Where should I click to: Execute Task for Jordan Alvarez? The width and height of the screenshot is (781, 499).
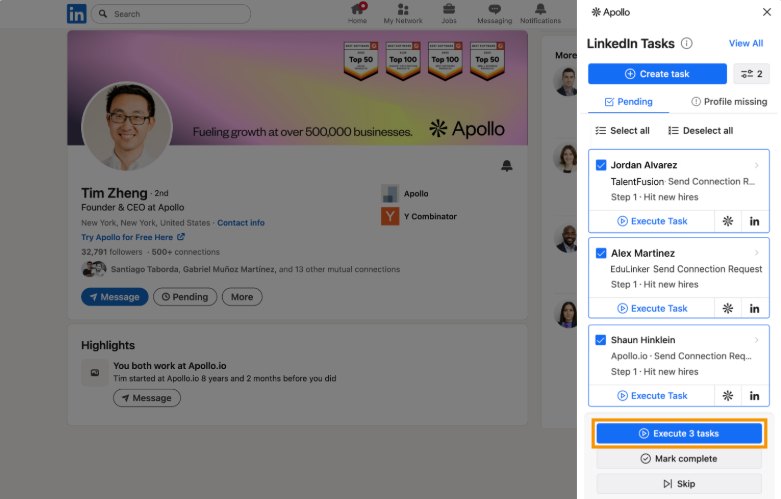[x=651, y=221]
